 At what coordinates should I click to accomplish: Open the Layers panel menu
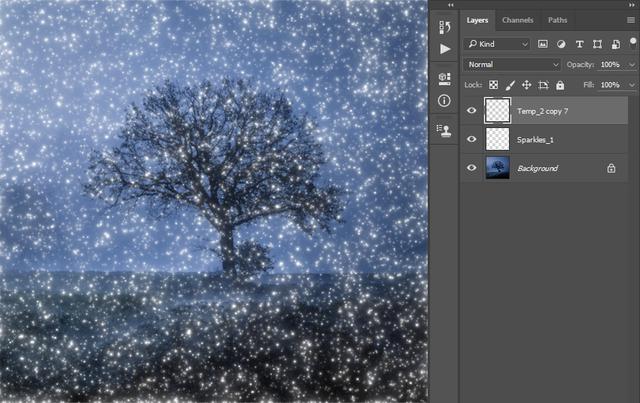[x=631, y=20]
